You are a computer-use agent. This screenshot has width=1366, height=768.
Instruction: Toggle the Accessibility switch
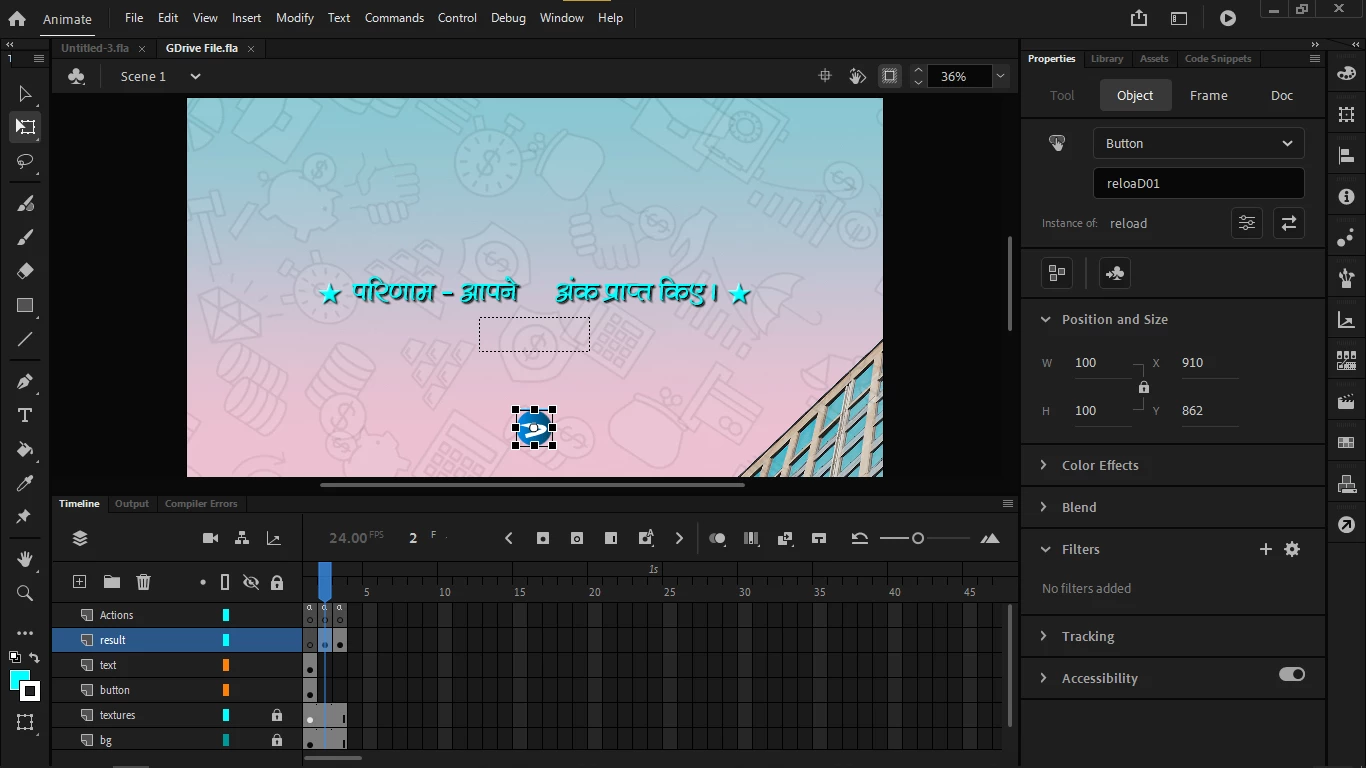tap(1292, 674)
